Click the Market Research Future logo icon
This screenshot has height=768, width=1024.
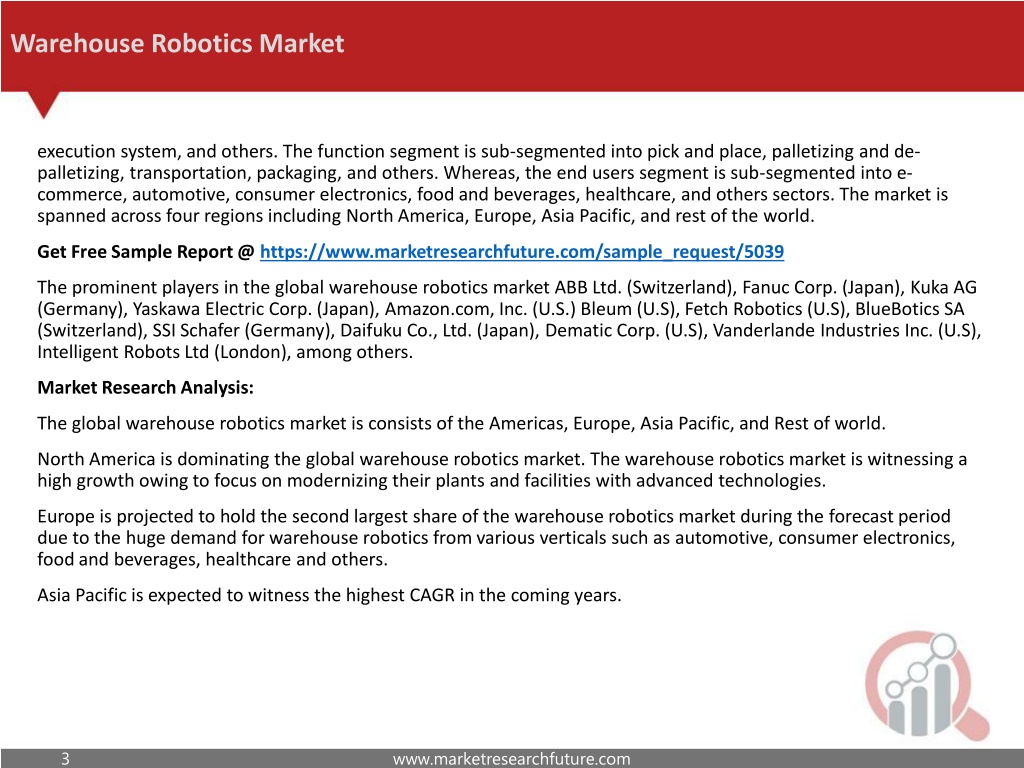tap(927, 686)
